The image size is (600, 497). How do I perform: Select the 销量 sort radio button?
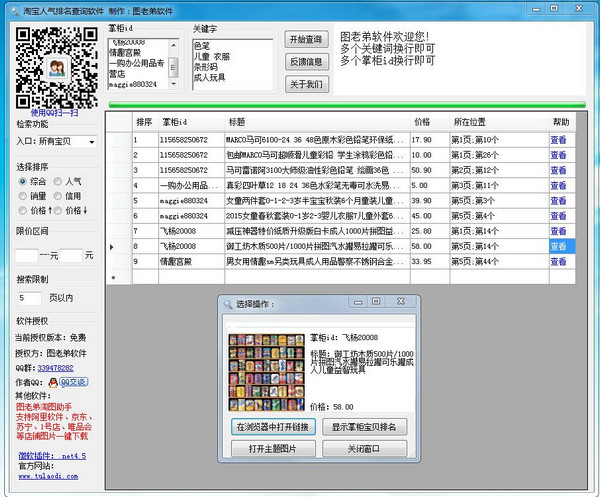pos(23,196)
